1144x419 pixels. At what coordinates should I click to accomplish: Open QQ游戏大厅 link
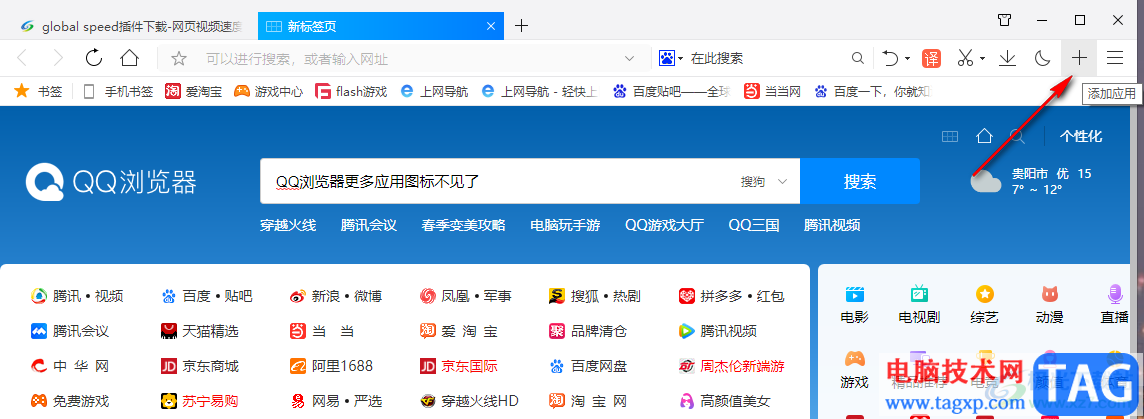665,226
